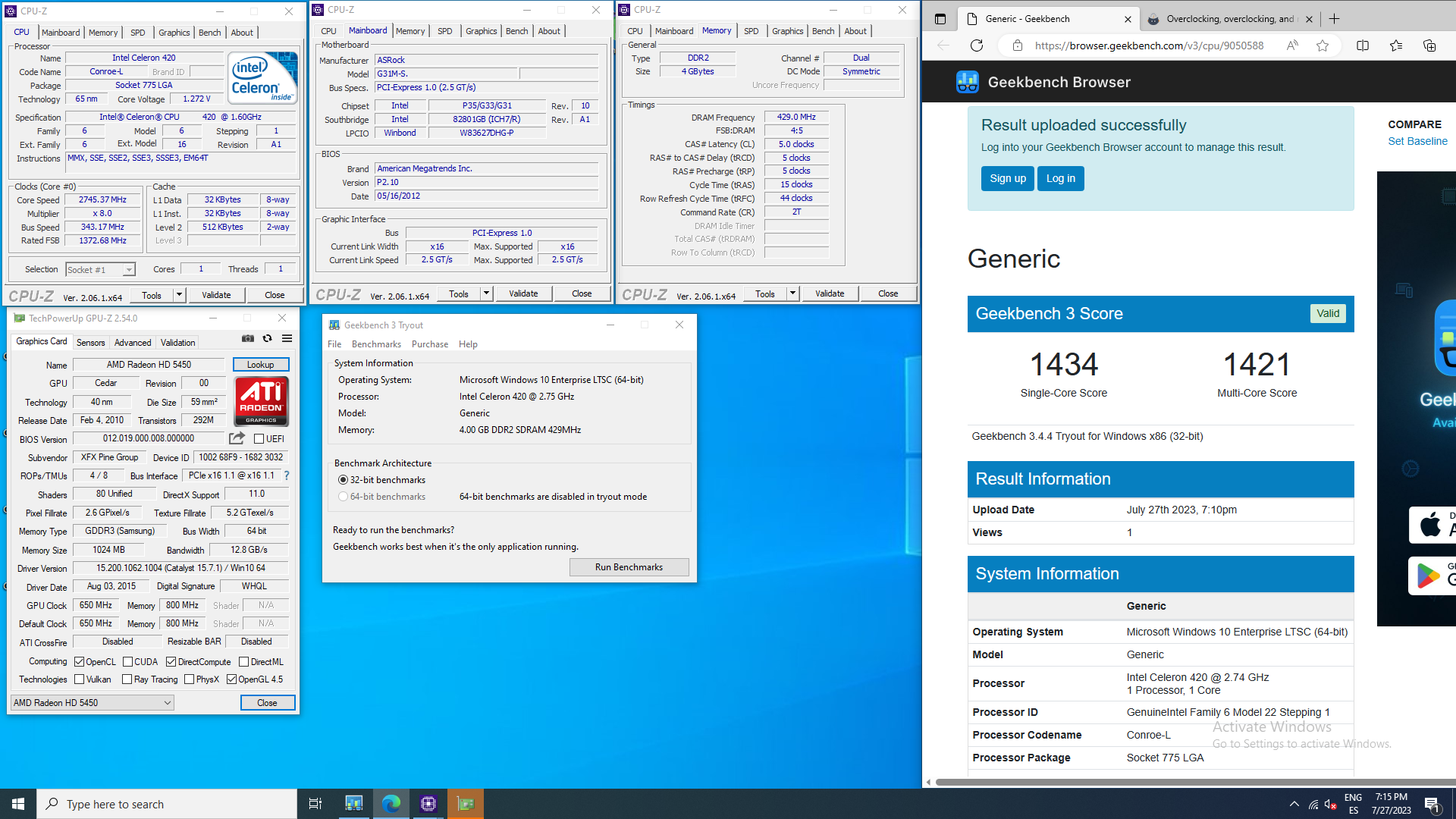
Task: Add this page to favorites with star icon
Action: pyautogui.click(x=1323, y=45)
